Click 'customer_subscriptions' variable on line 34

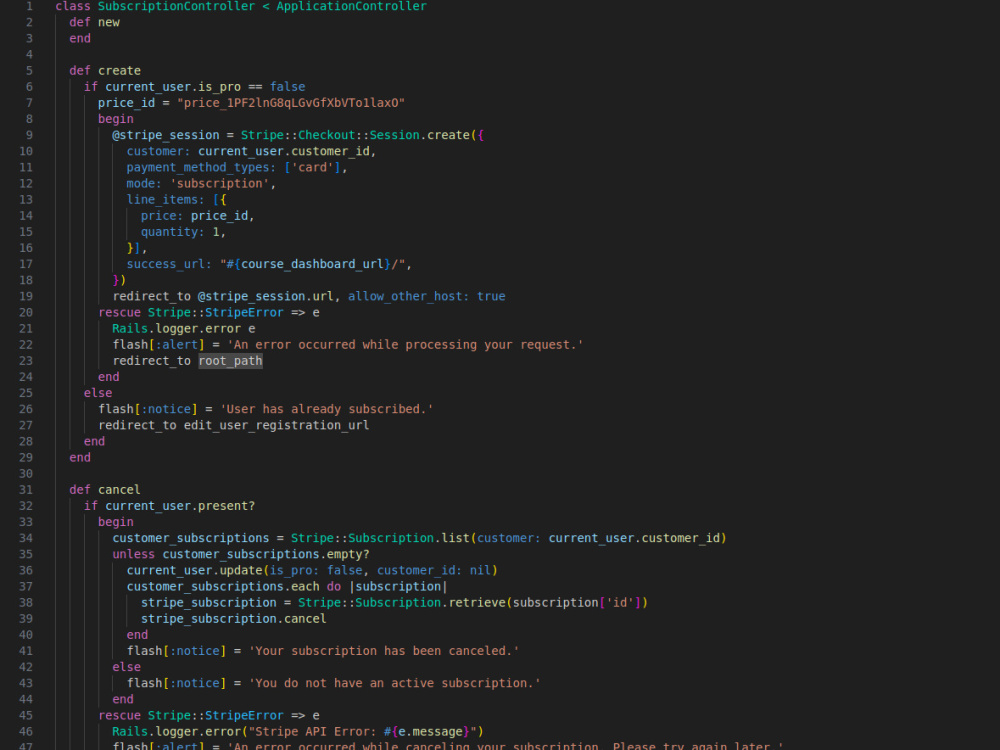191,538
